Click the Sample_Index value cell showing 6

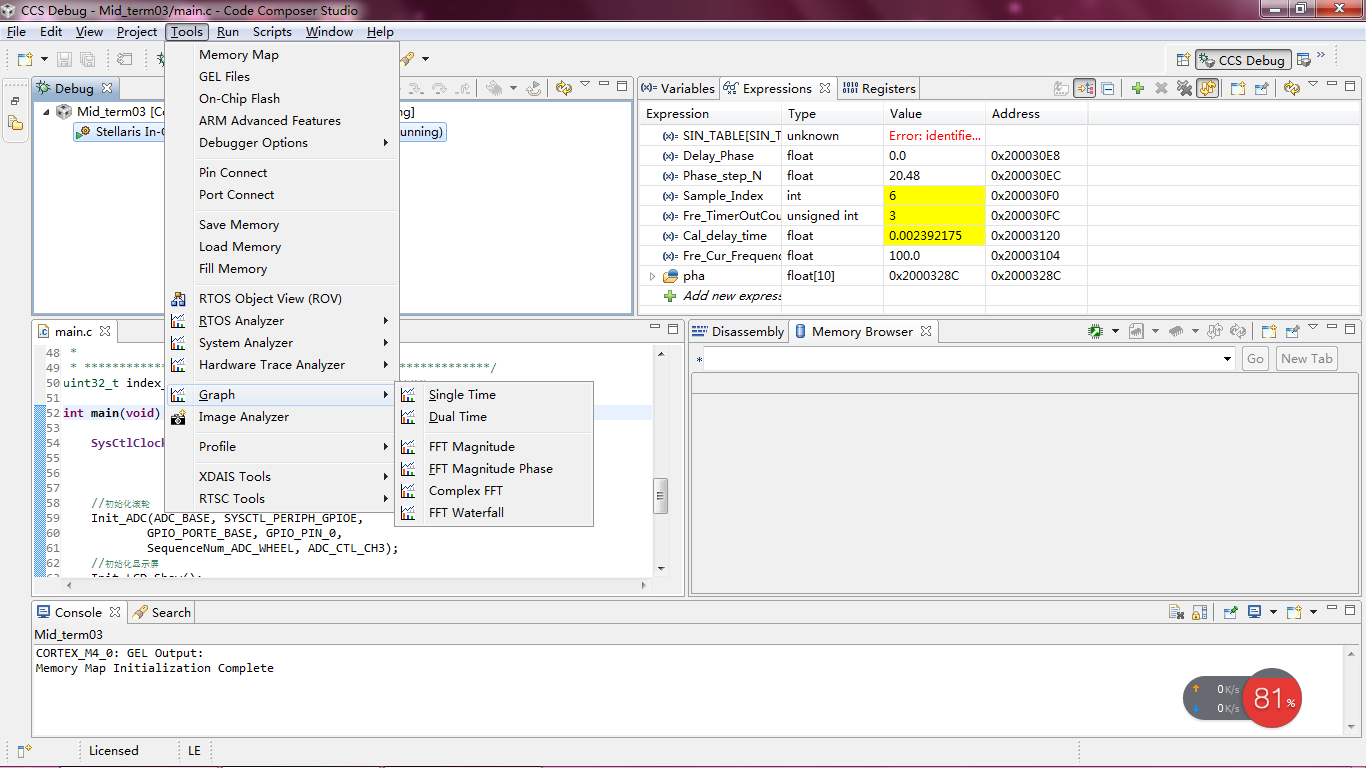934,196
